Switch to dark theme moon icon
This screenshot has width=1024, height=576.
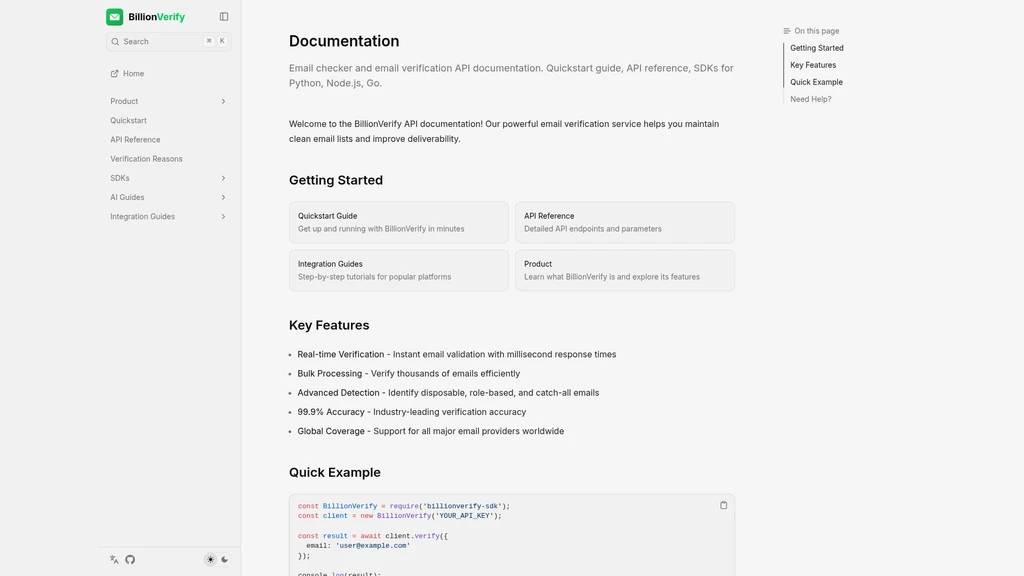pos(225,560)
